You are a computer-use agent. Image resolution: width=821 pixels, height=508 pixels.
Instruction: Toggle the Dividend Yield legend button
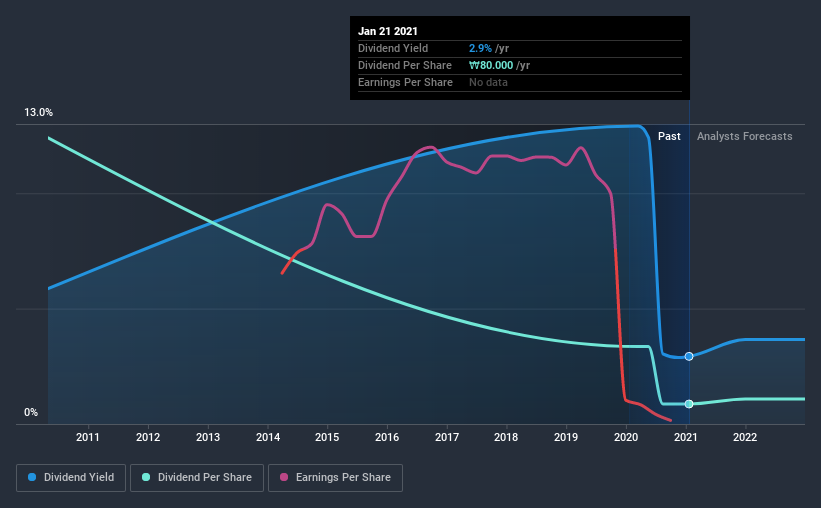[x=71, y=478]
